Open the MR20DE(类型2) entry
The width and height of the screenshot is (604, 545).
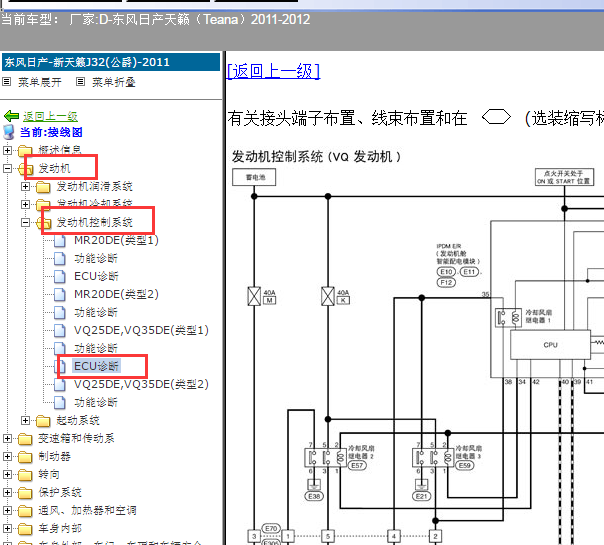116,294
